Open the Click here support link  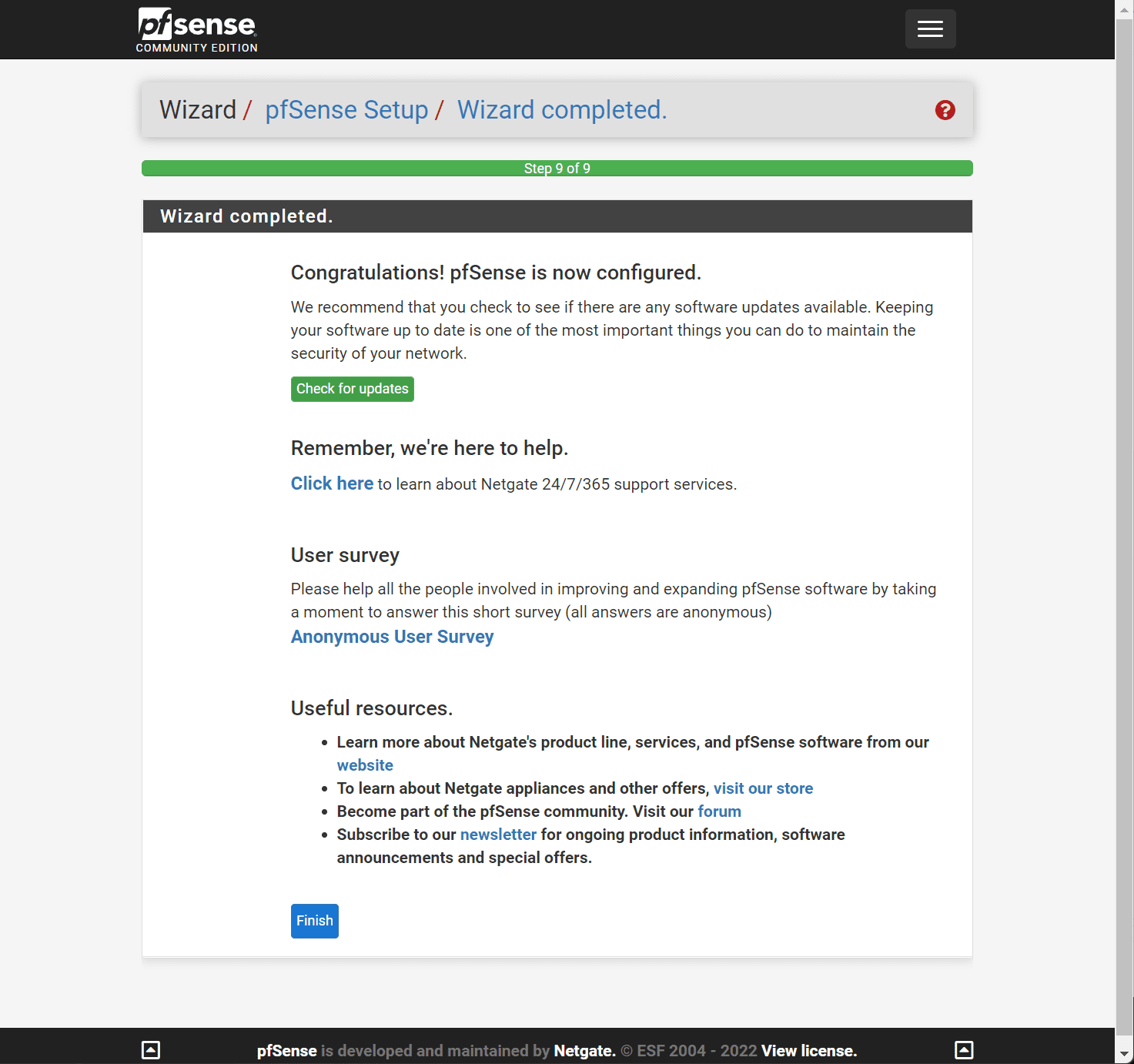click(332, 483)
